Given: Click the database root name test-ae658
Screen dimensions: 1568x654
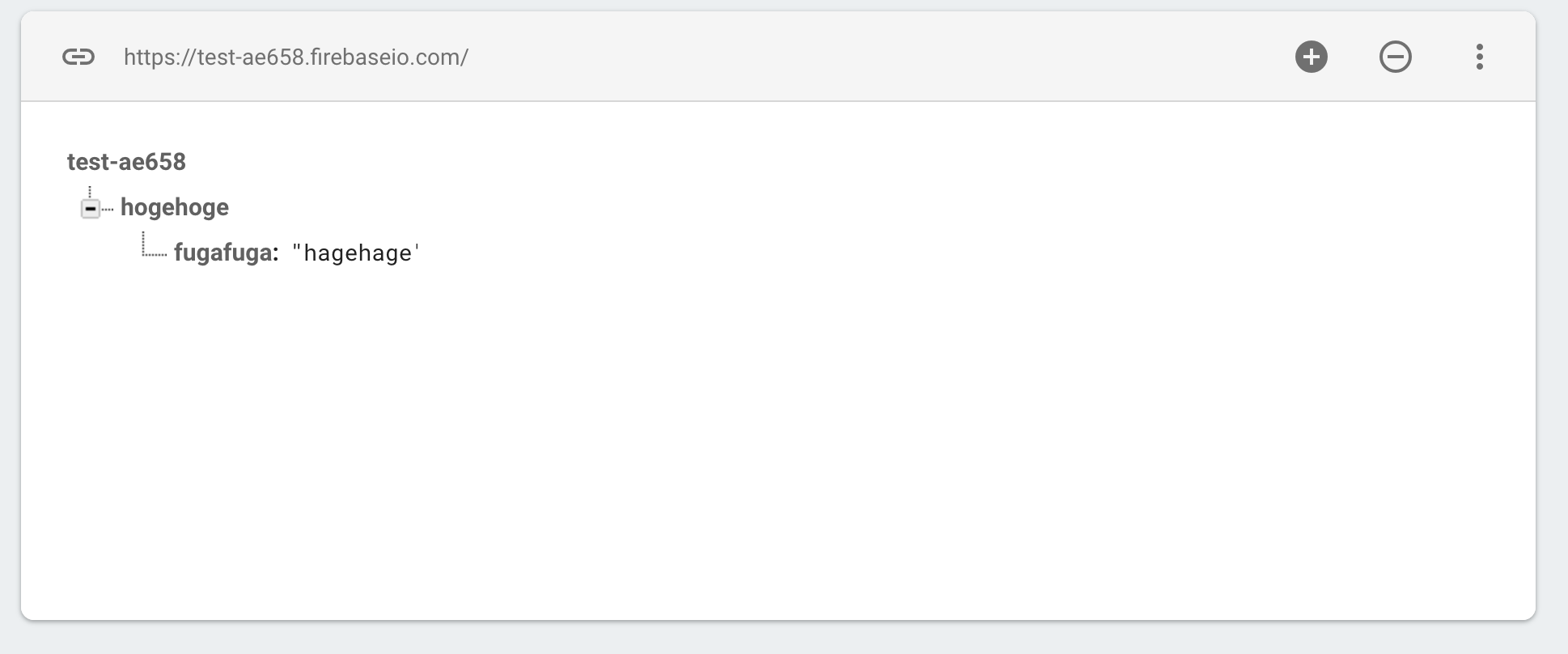Looking at the screenshot, I should click(x=126, y=162).
